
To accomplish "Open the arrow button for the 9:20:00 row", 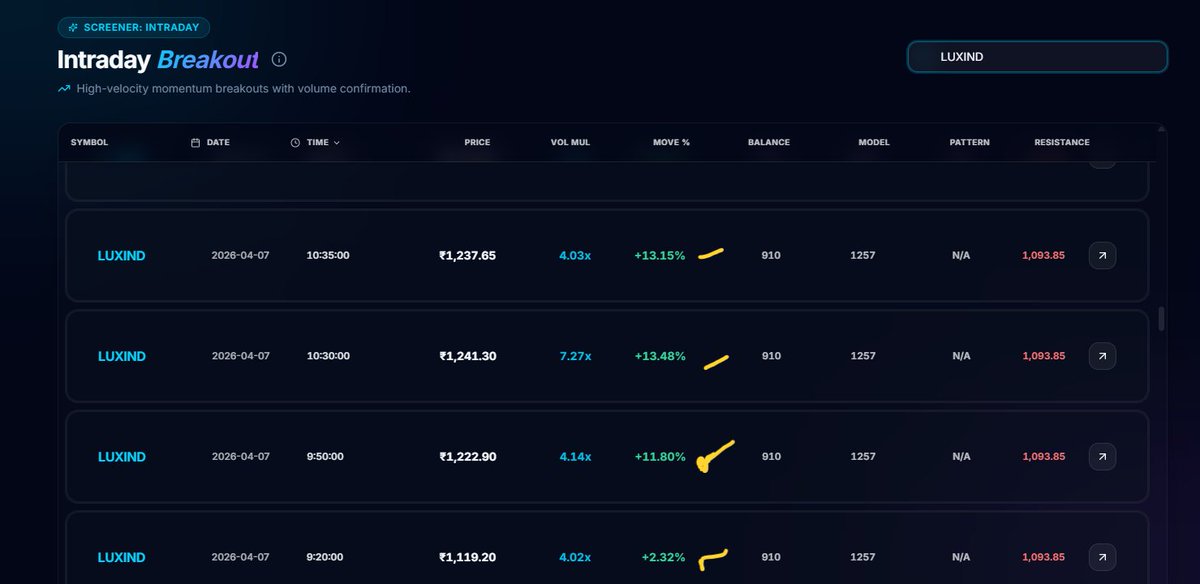I will [x=1102, y=557].
